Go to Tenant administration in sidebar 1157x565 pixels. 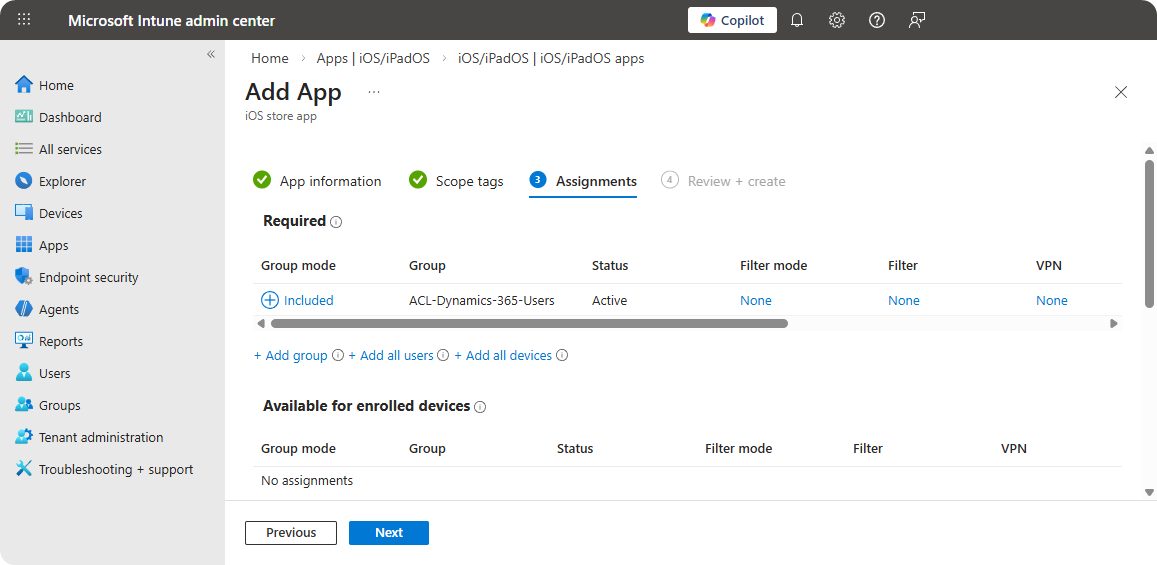click(x=100, y=437)
